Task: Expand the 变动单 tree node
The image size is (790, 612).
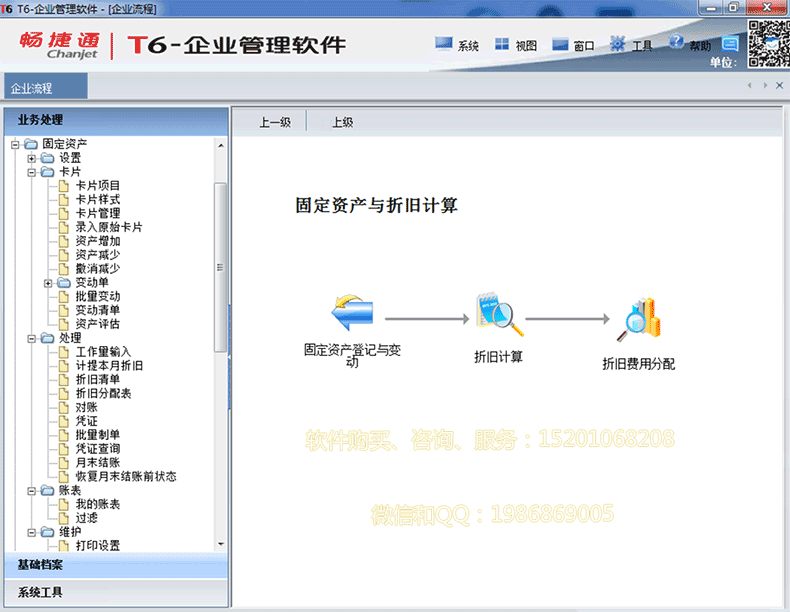Action: click(x=48, y=283)
